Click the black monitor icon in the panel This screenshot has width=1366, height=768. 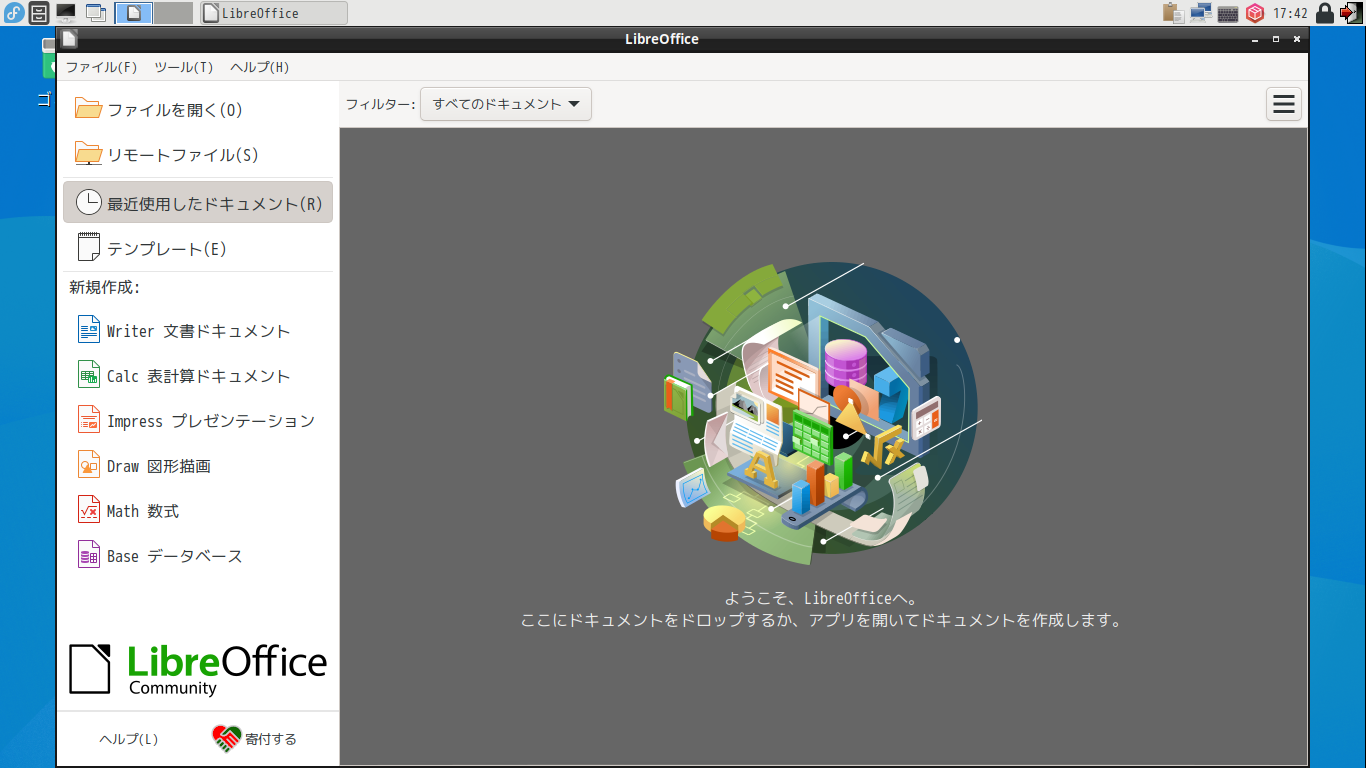pos(66,13)
